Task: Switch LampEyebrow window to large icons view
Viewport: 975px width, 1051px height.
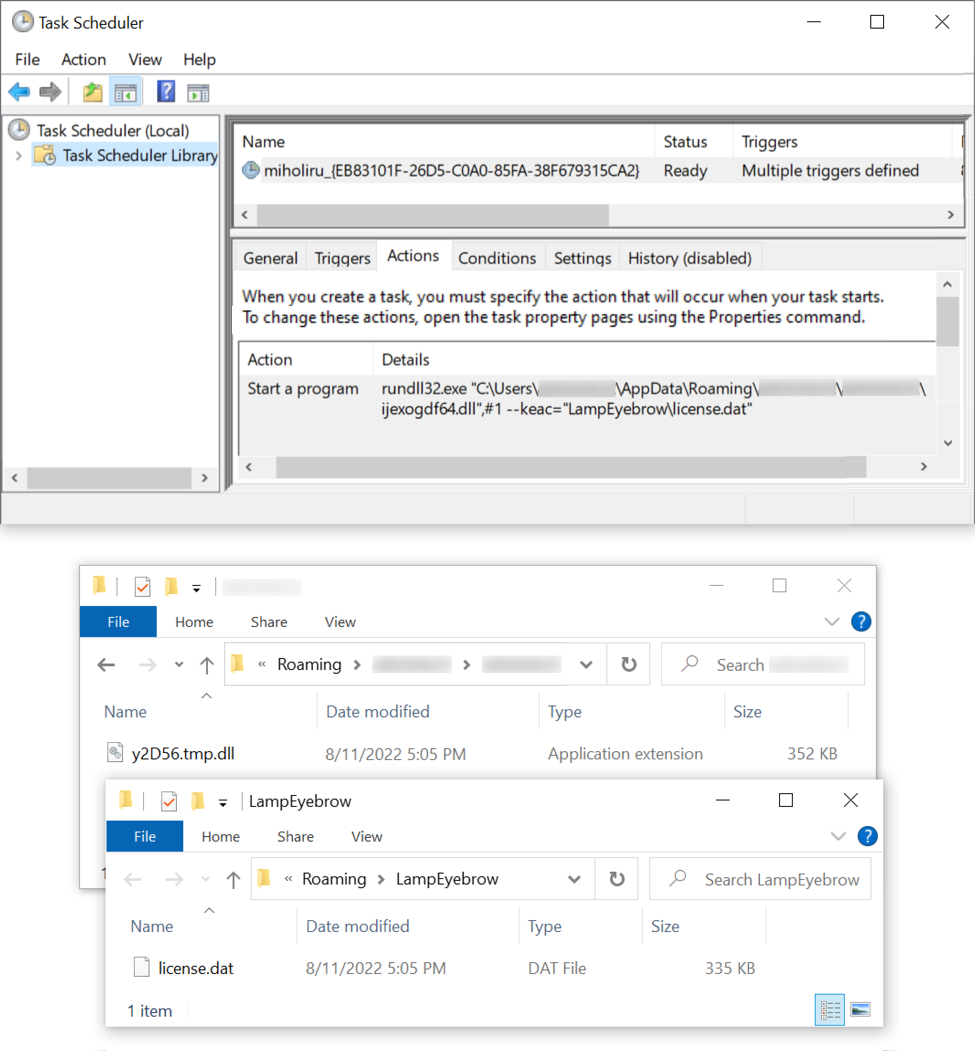Action: [x=860, y=1010]
